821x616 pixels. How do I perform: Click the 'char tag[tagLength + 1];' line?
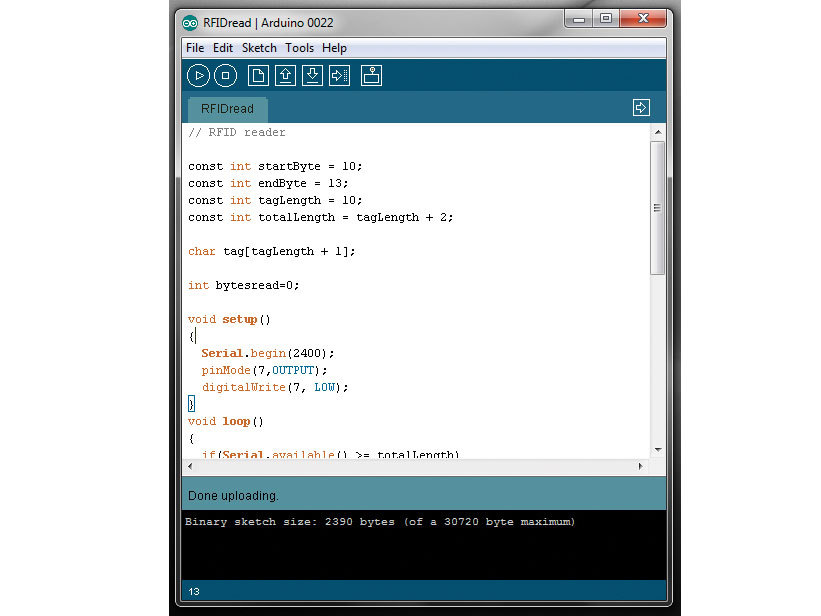(272, 251)
